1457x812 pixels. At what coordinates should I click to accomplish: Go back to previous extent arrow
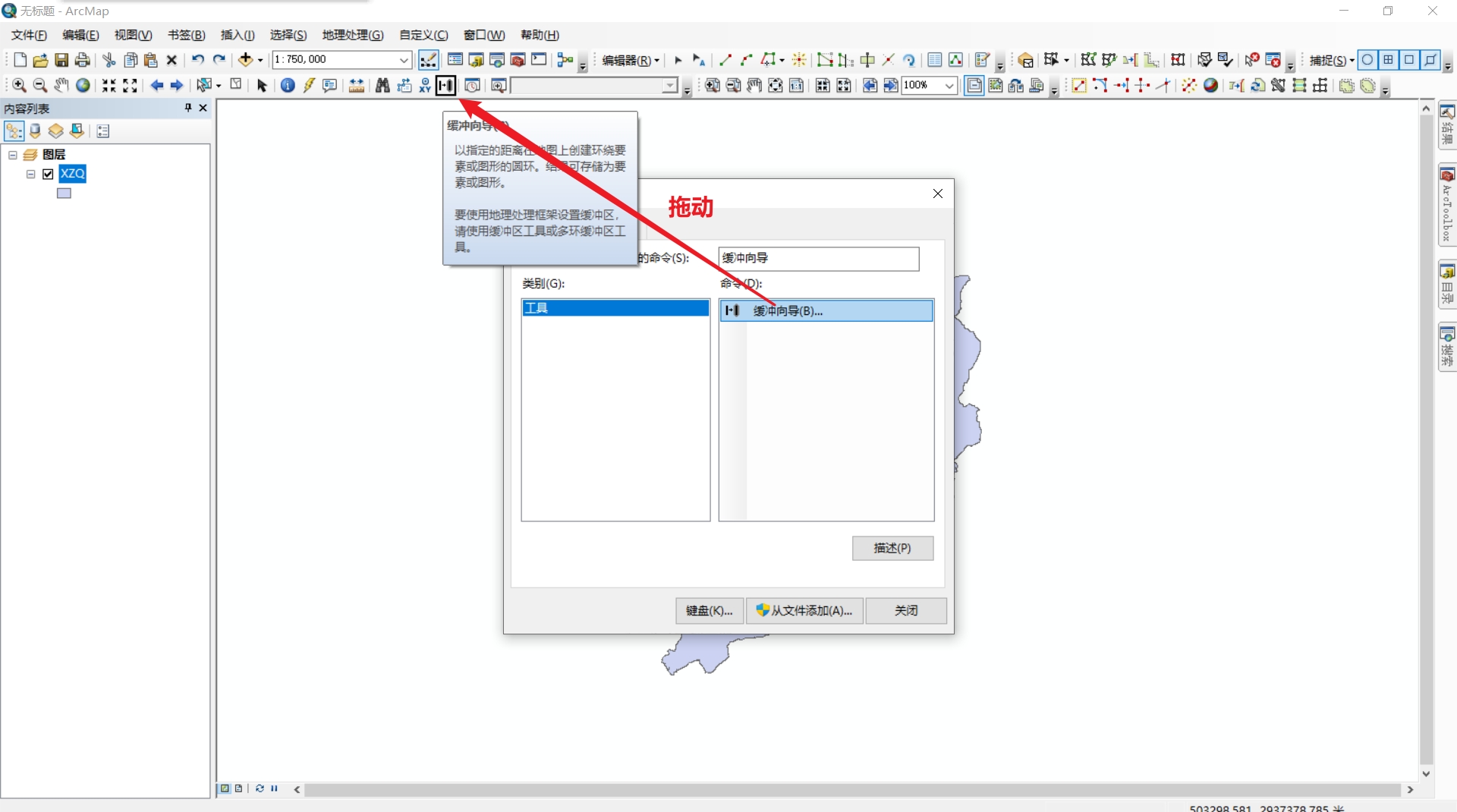click(x=156, y=86)
